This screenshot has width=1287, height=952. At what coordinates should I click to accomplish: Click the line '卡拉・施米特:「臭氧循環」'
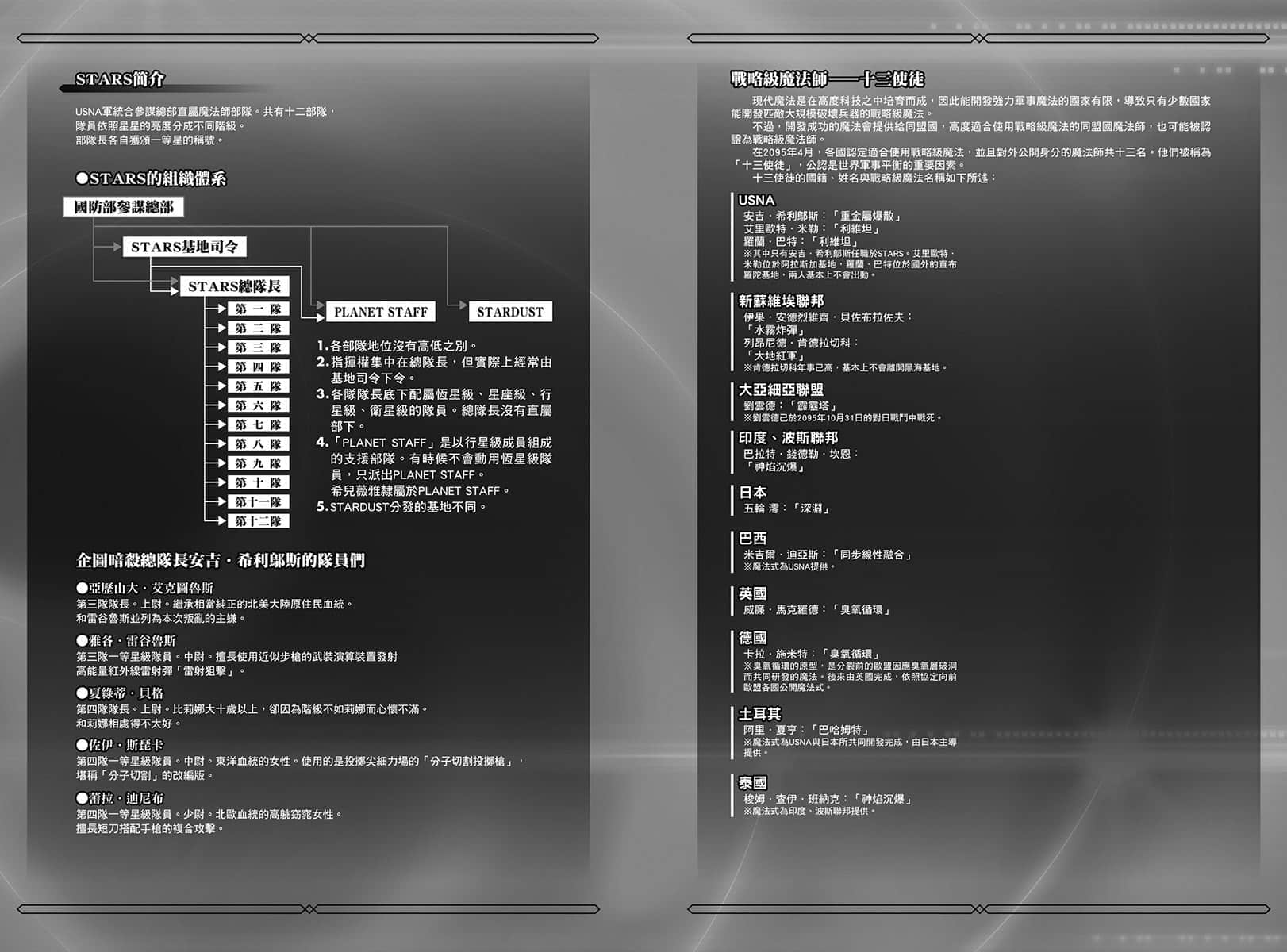(x=813, y=654)
